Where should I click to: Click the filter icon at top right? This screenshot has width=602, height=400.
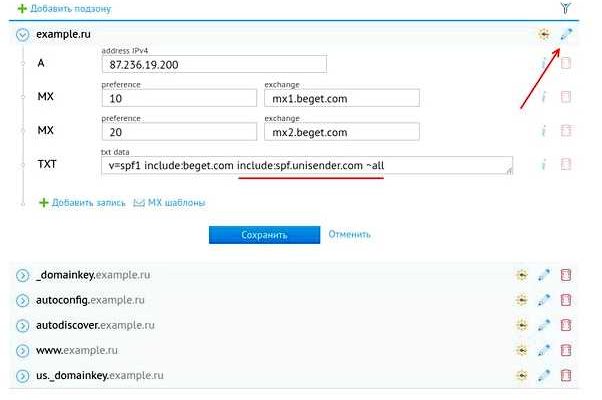566,8
